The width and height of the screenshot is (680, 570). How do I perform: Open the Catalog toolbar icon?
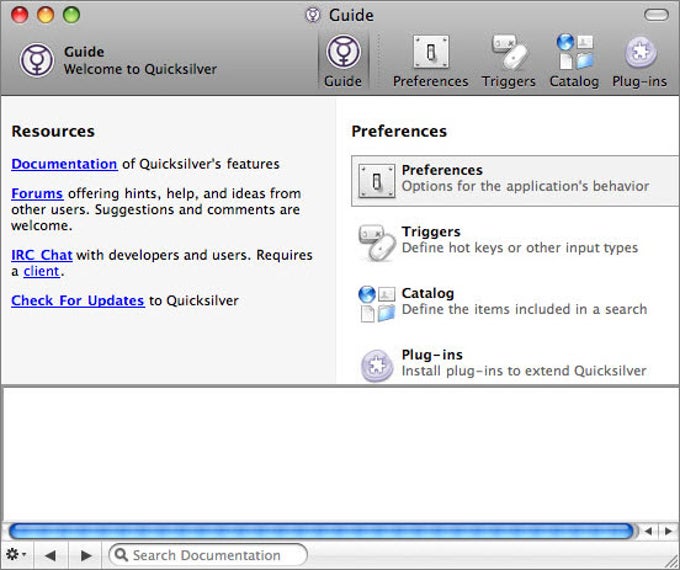(x=574, y=61)
